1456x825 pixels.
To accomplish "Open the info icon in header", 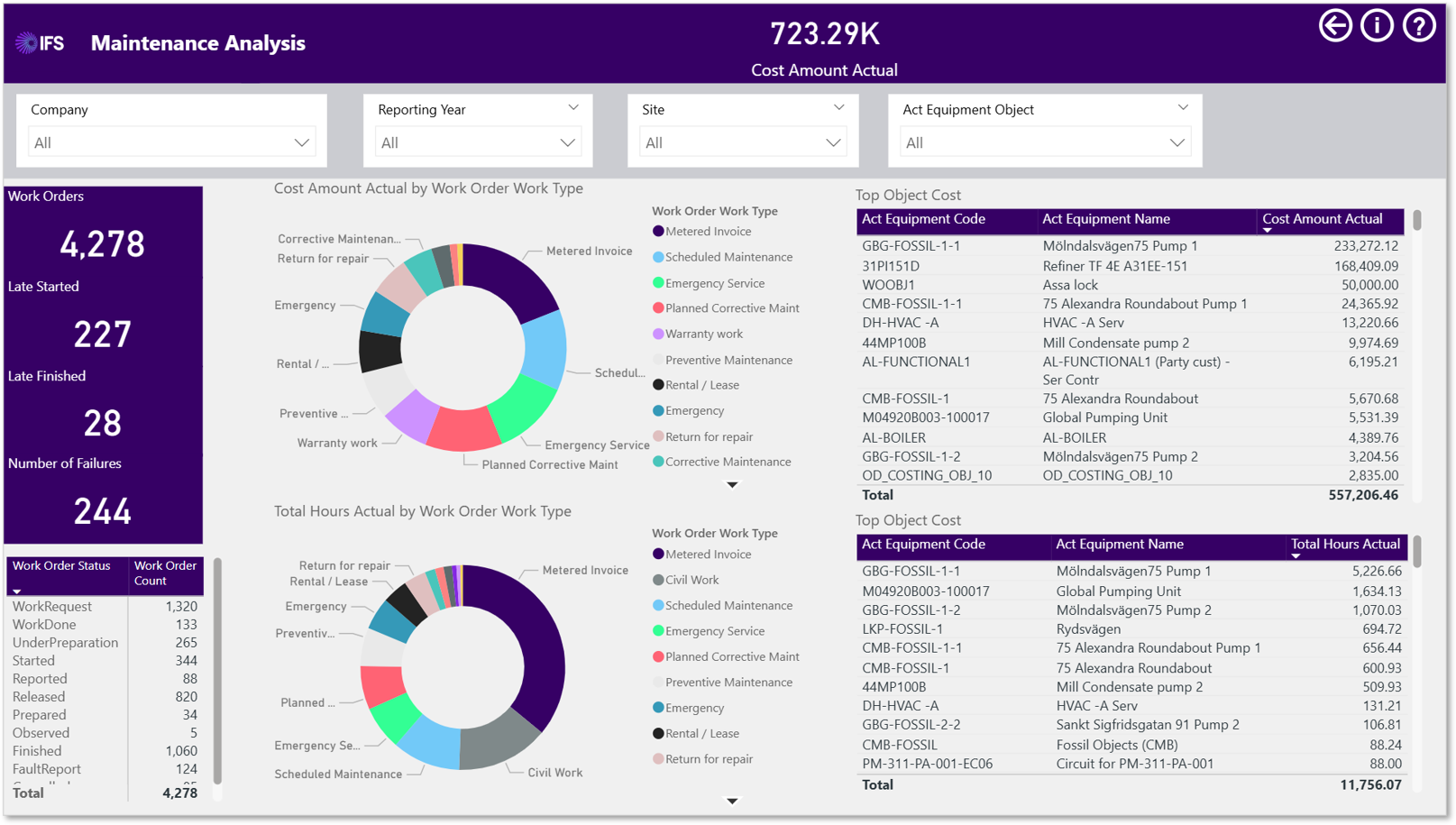I will point(1377,25).
